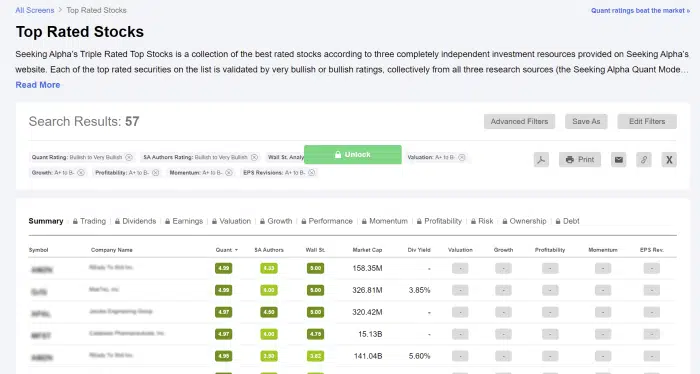Image resolution: width=700 pixels, height=374 pixels.
Task: Click the email envelope icon
Action: [x=618, y=160]
